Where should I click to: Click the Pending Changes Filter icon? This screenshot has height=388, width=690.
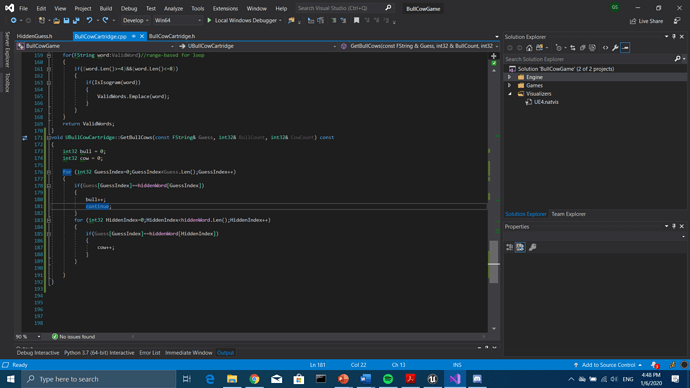click(558, 48)
